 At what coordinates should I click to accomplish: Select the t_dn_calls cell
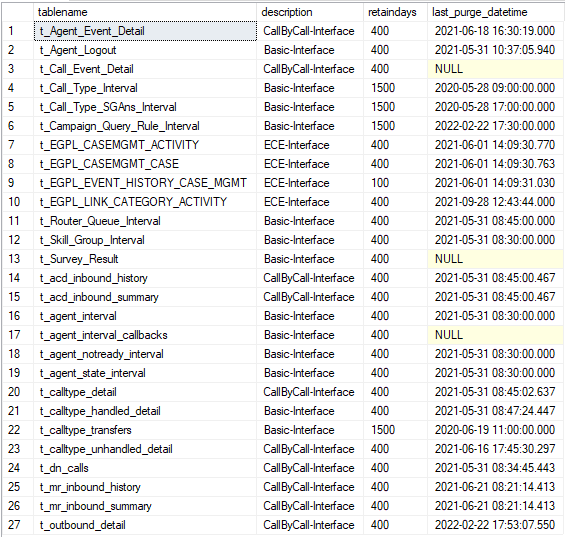click(145, 468)
